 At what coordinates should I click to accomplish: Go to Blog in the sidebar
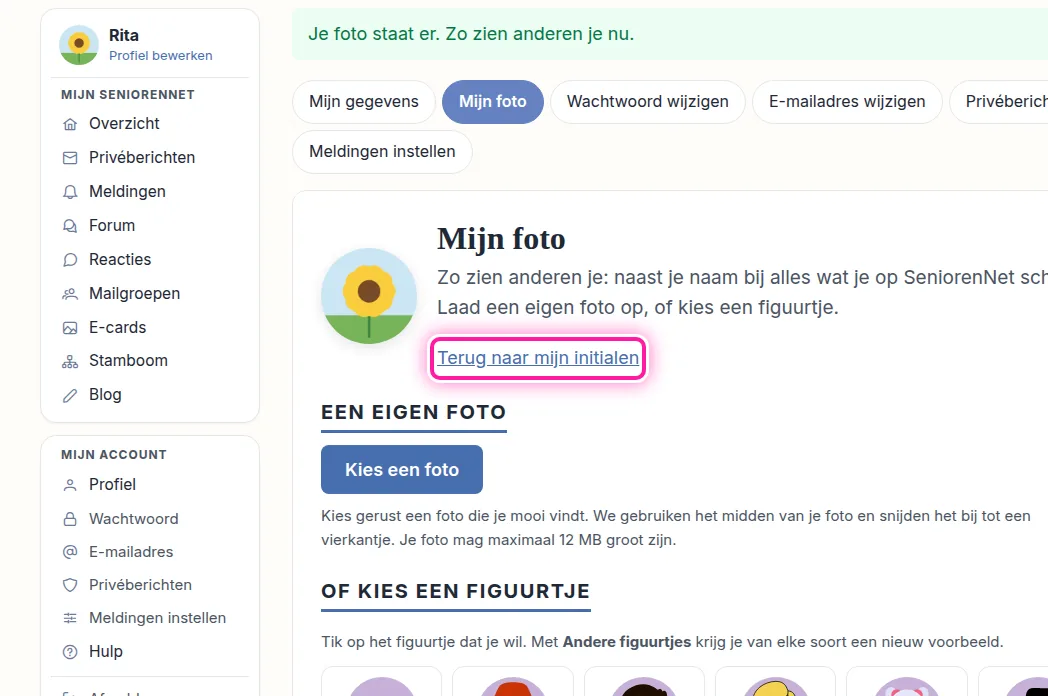pyautogui.click(x=105, y=395)
